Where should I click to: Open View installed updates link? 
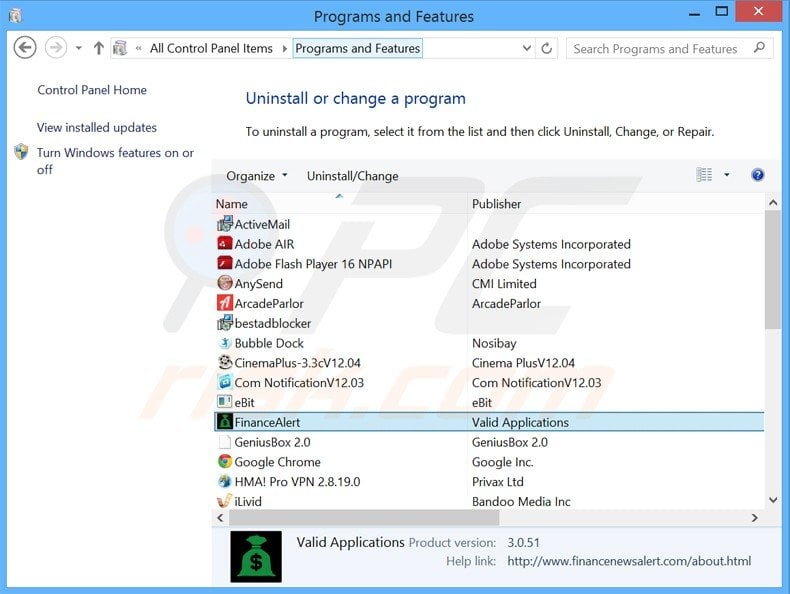[97, 127]
